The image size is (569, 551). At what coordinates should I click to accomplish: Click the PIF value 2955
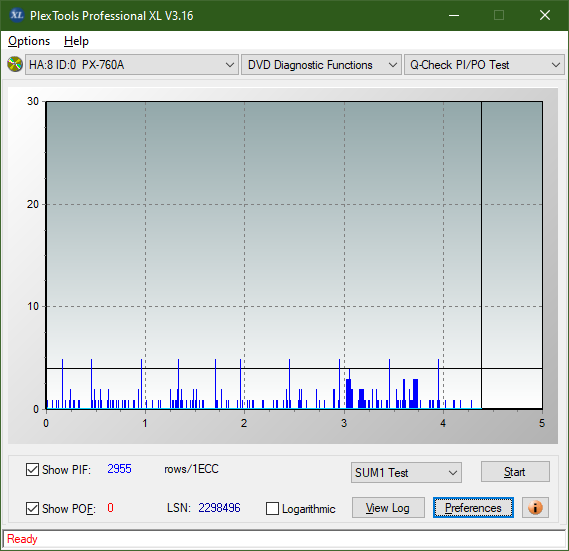click(x=119, y=469)
